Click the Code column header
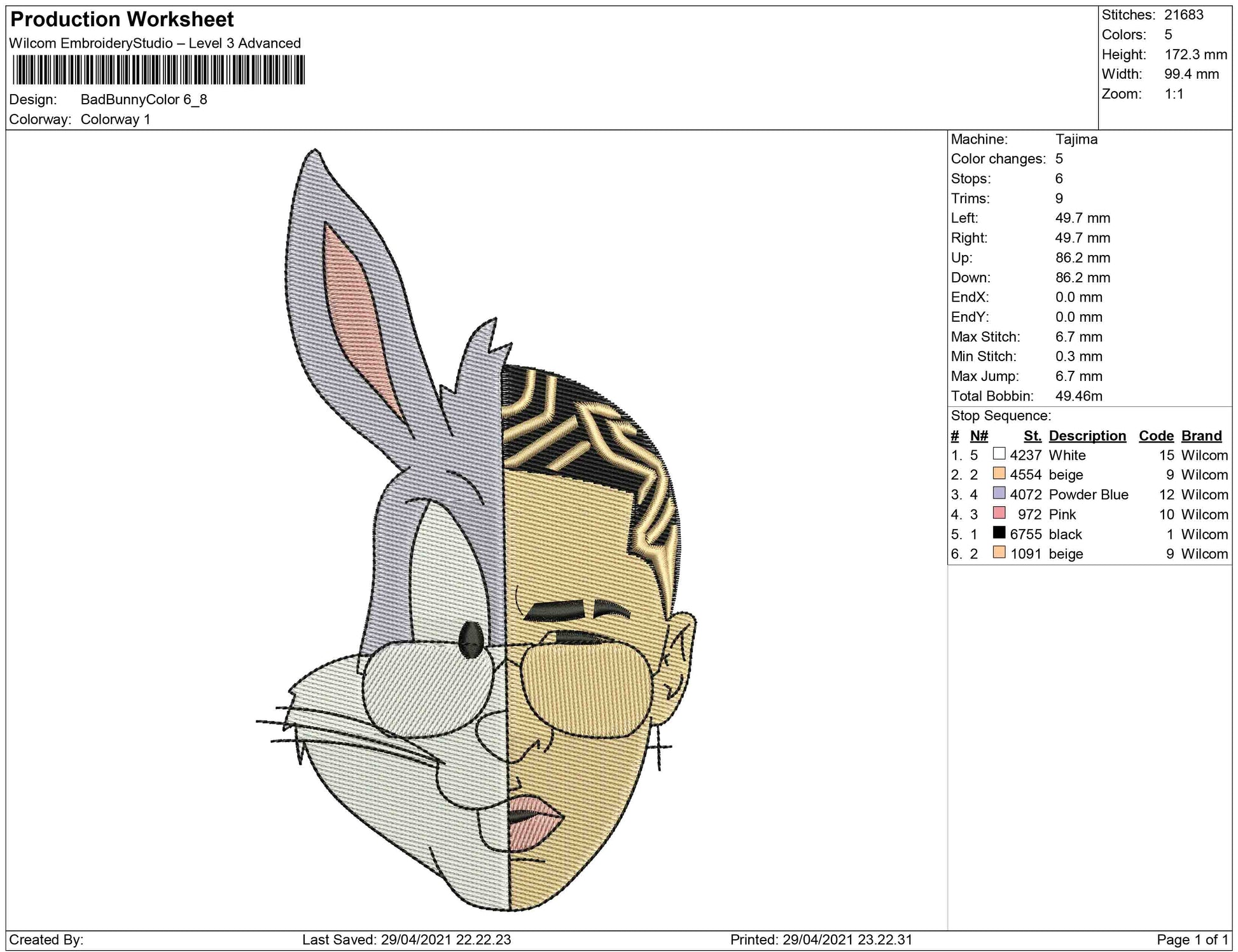1238x952 pixels. 1156,436
